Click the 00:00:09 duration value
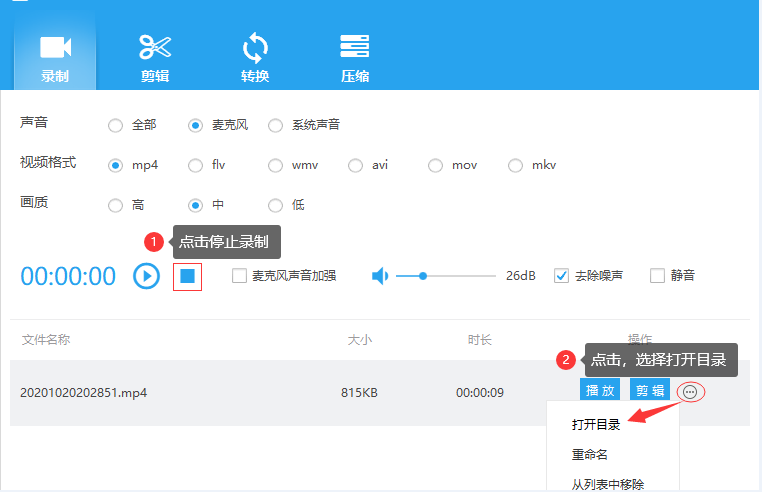 click(x=480, y=393)
